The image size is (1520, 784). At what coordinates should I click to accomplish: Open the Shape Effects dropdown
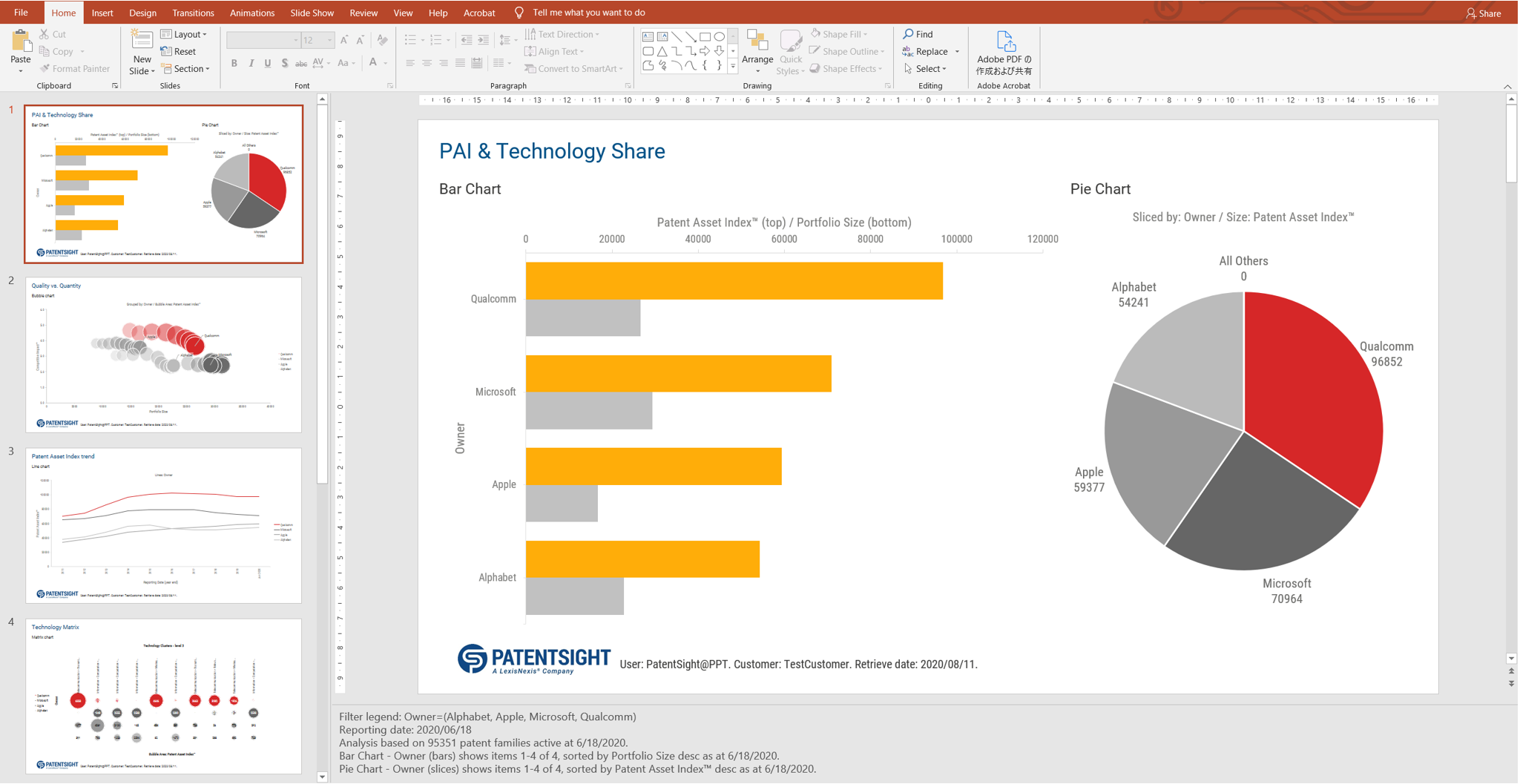846,68
